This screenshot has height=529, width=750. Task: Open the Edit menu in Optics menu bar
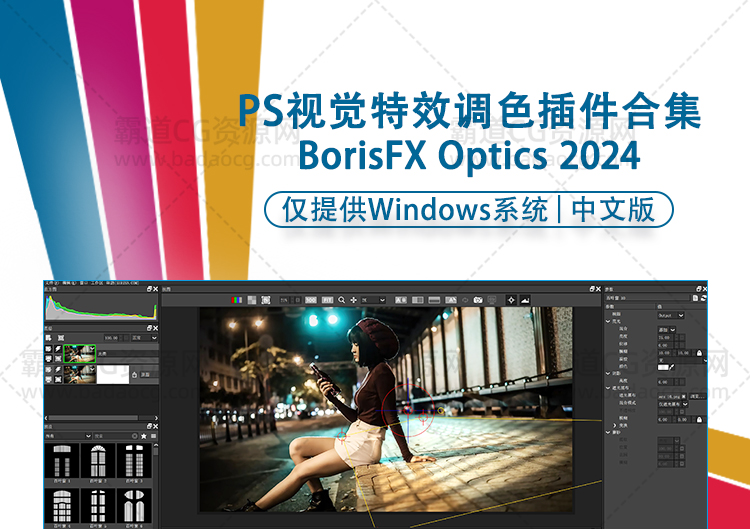coord(67,283)
